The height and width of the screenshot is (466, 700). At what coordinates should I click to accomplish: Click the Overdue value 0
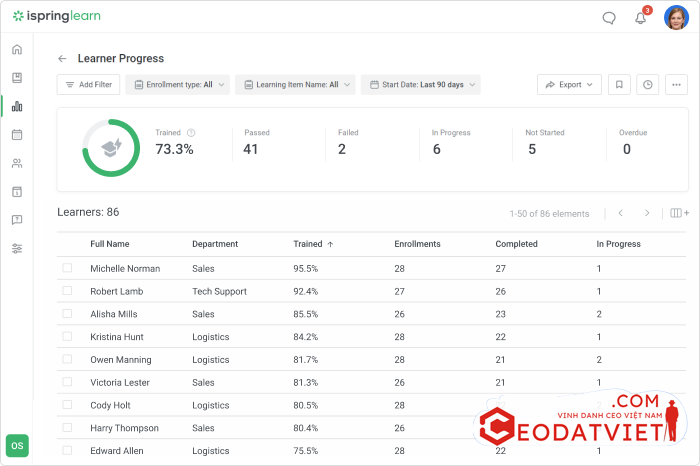(627, 149)
